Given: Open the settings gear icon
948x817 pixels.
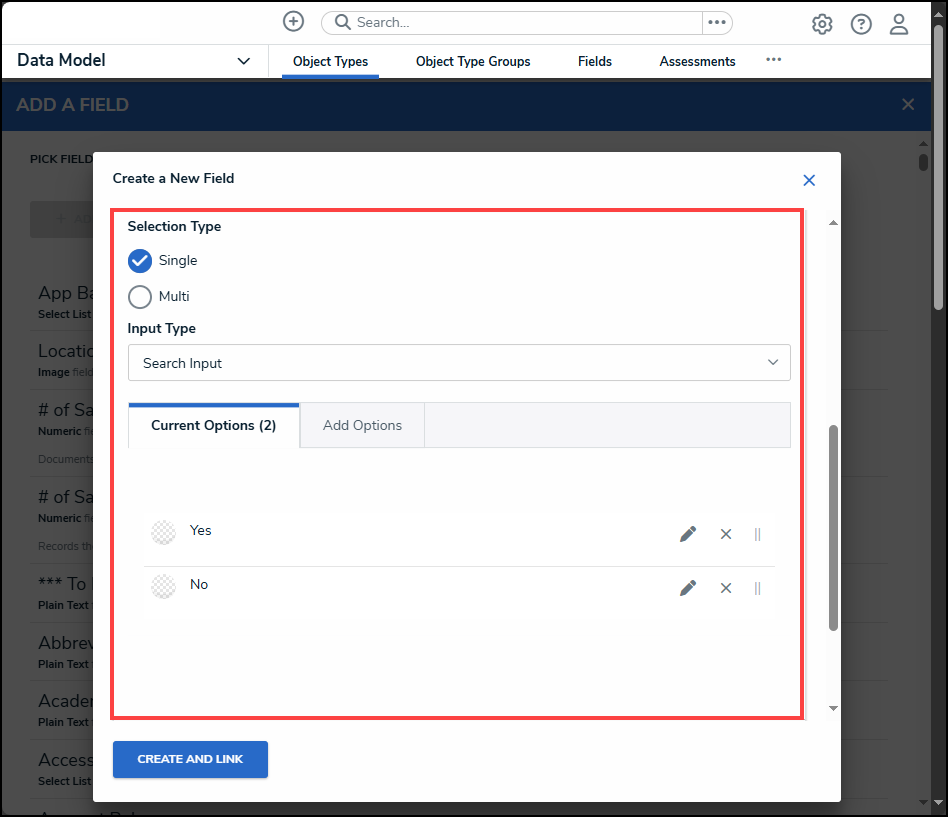Looking at the screenshot, I should pyautogui.click(x=822, y=24).
